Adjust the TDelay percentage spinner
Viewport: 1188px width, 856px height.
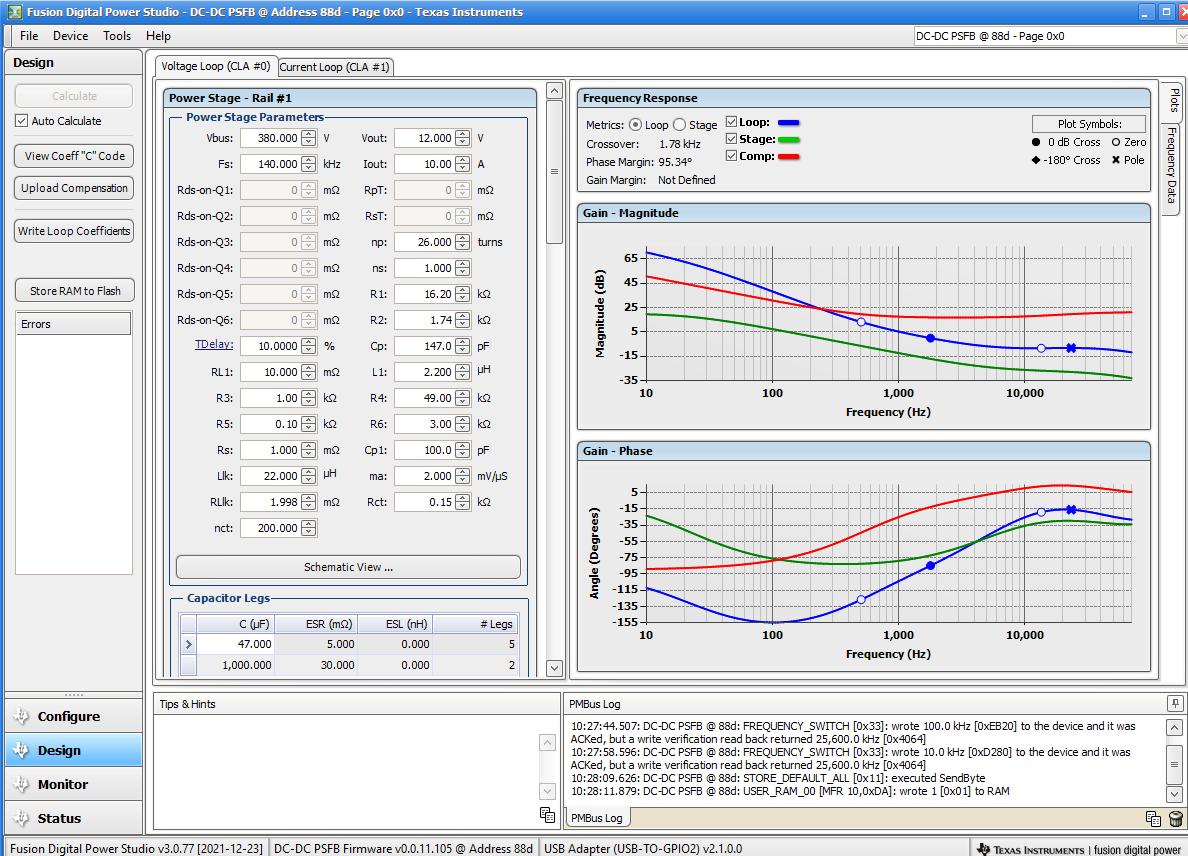click(x=308, y=345)
